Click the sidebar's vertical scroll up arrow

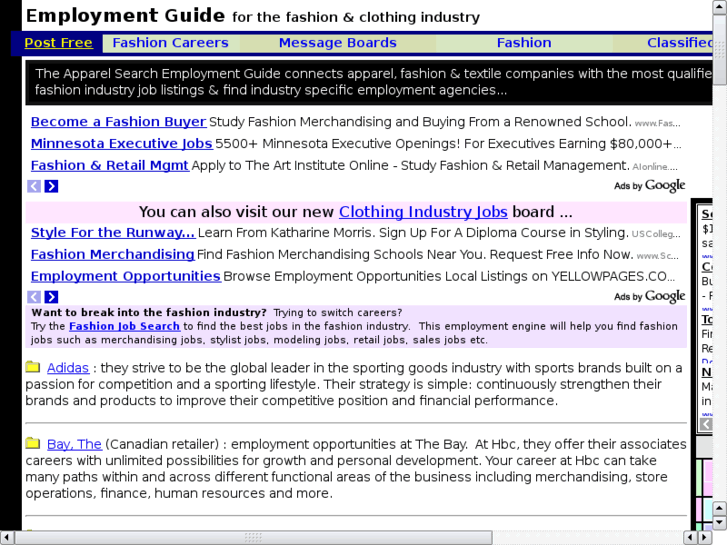pos(720,508)
